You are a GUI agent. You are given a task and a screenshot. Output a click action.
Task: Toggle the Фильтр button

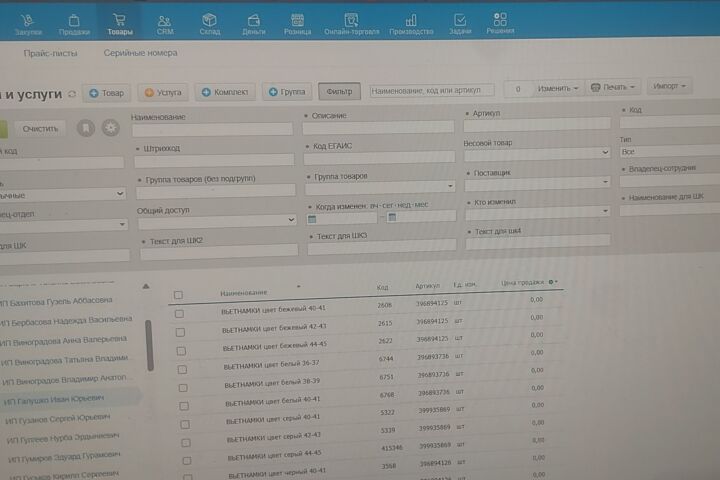339,91
